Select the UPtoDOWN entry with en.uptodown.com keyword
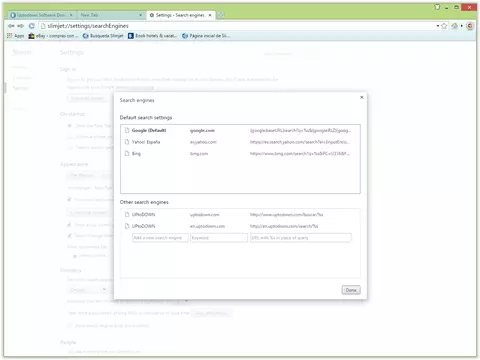 [240, 226]
